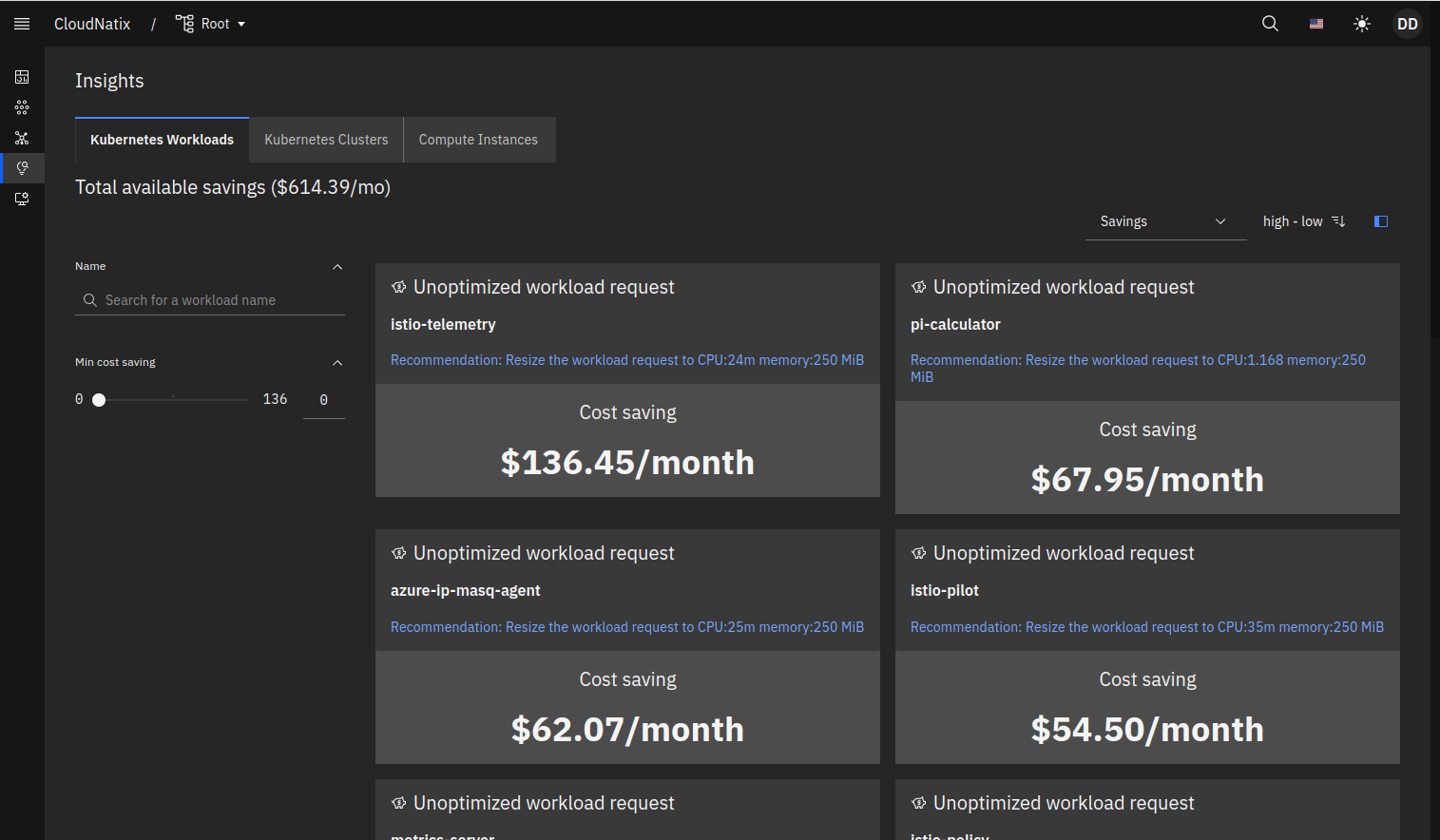Click the min cost saving slider handle
Viewport: 1440px width, 840px height.
99,400
